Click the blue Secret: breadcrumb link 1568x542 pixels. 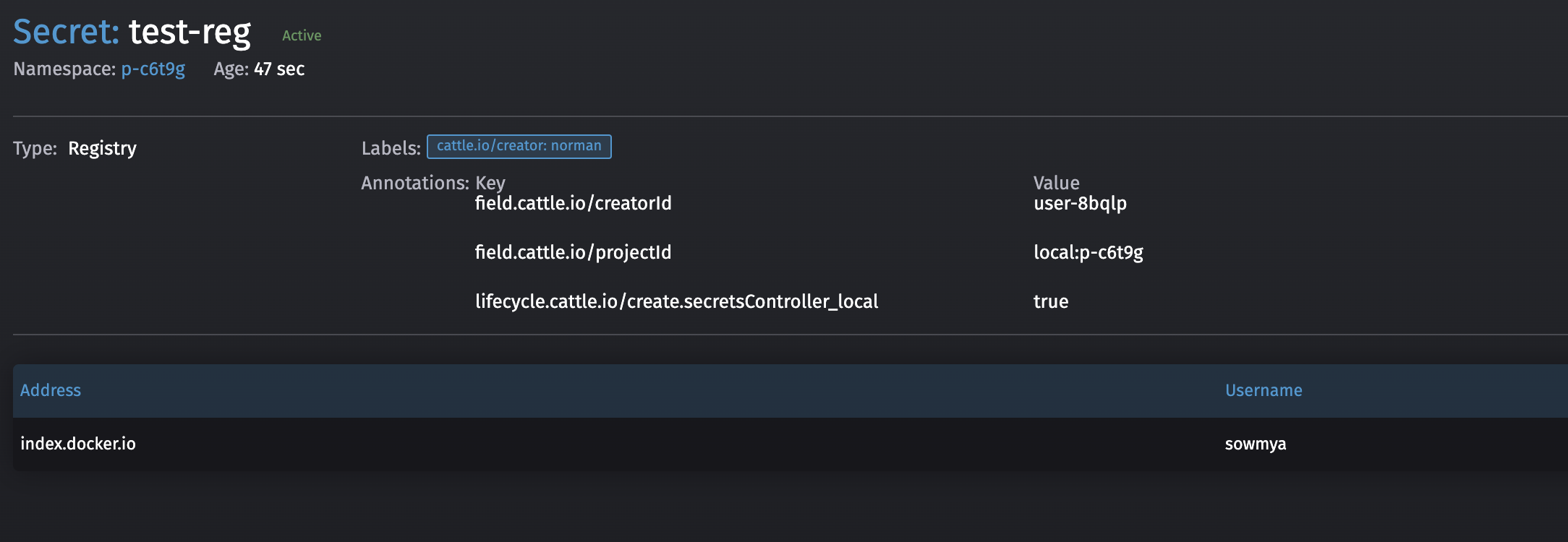tap(66, 33)
